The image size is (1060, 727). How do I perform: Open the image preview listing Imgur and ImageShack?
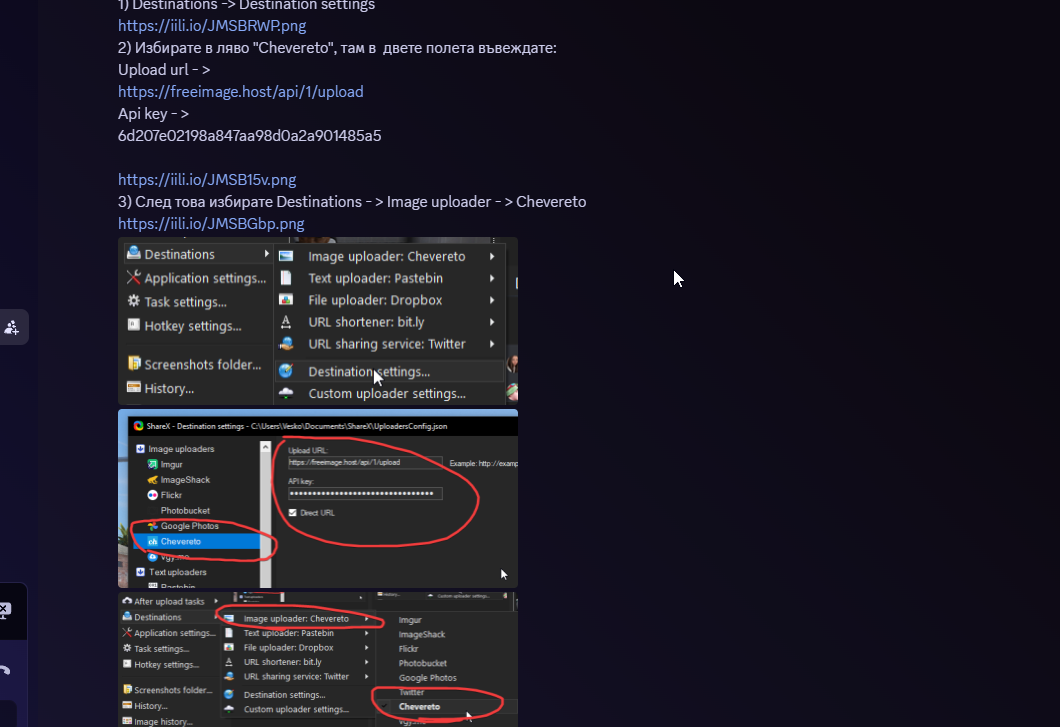pyautogui.click(x=318, y=659)
